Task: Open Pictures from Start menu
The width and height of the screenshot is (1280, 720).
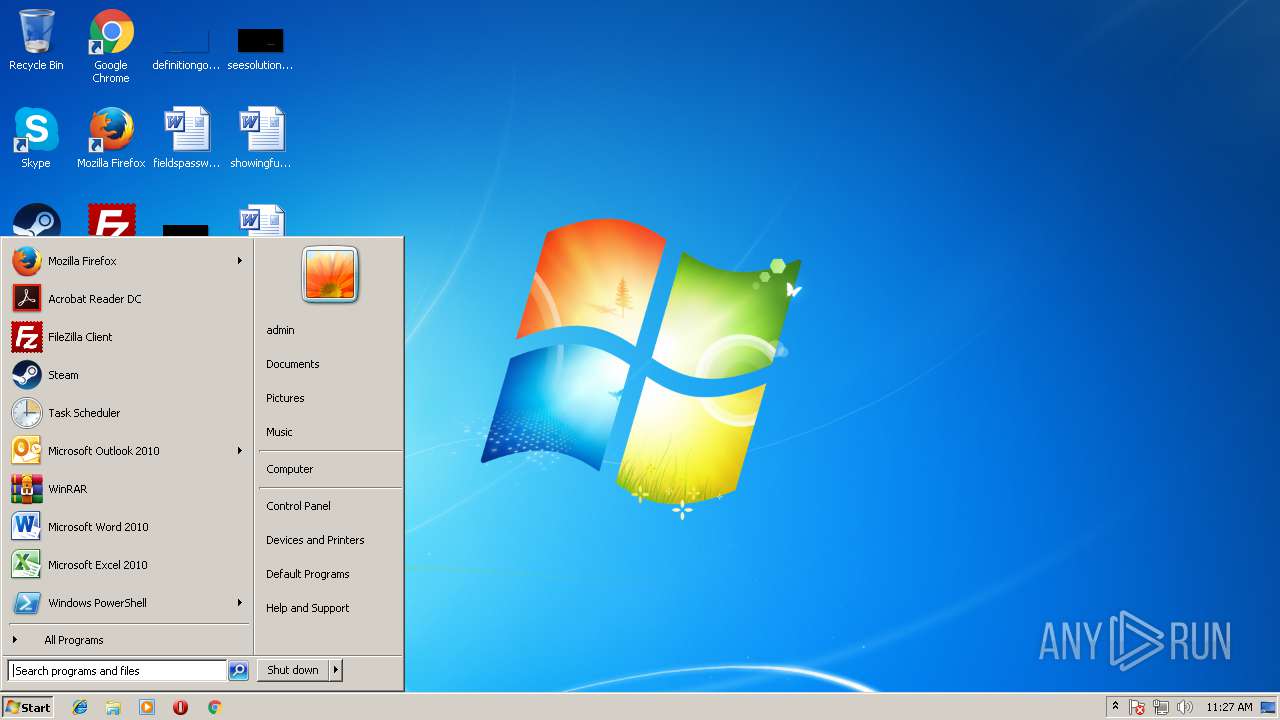Action: [x=330, y=398]
